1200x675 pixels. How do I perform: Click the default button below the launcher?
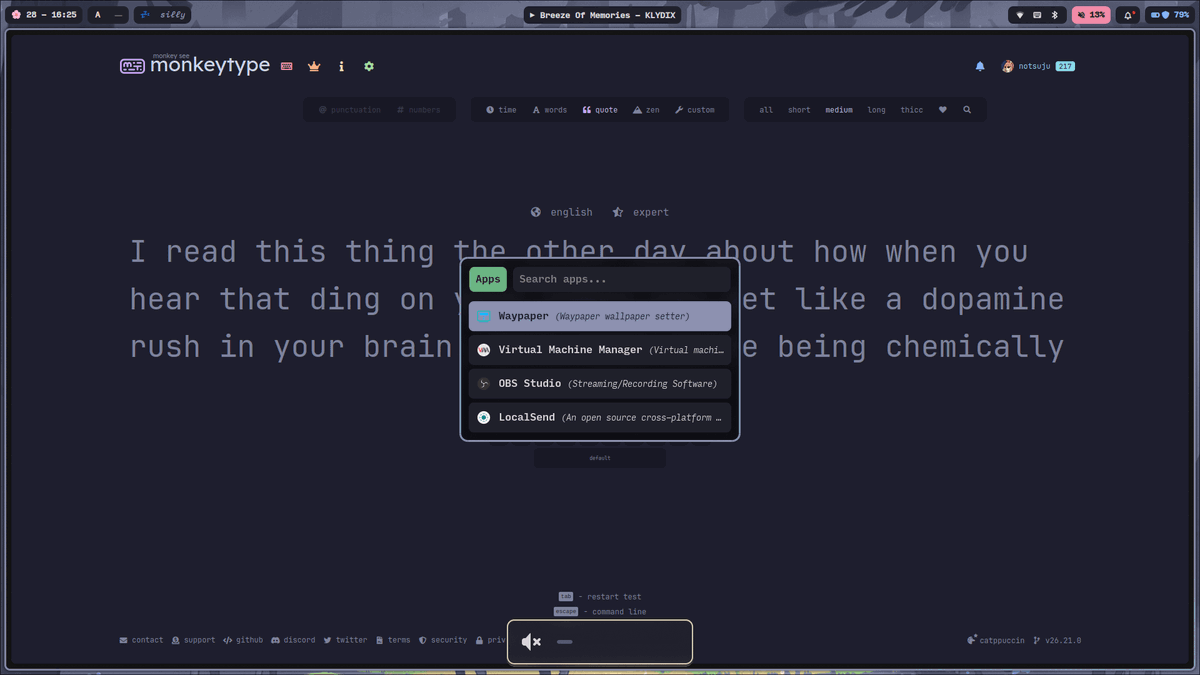600,458
